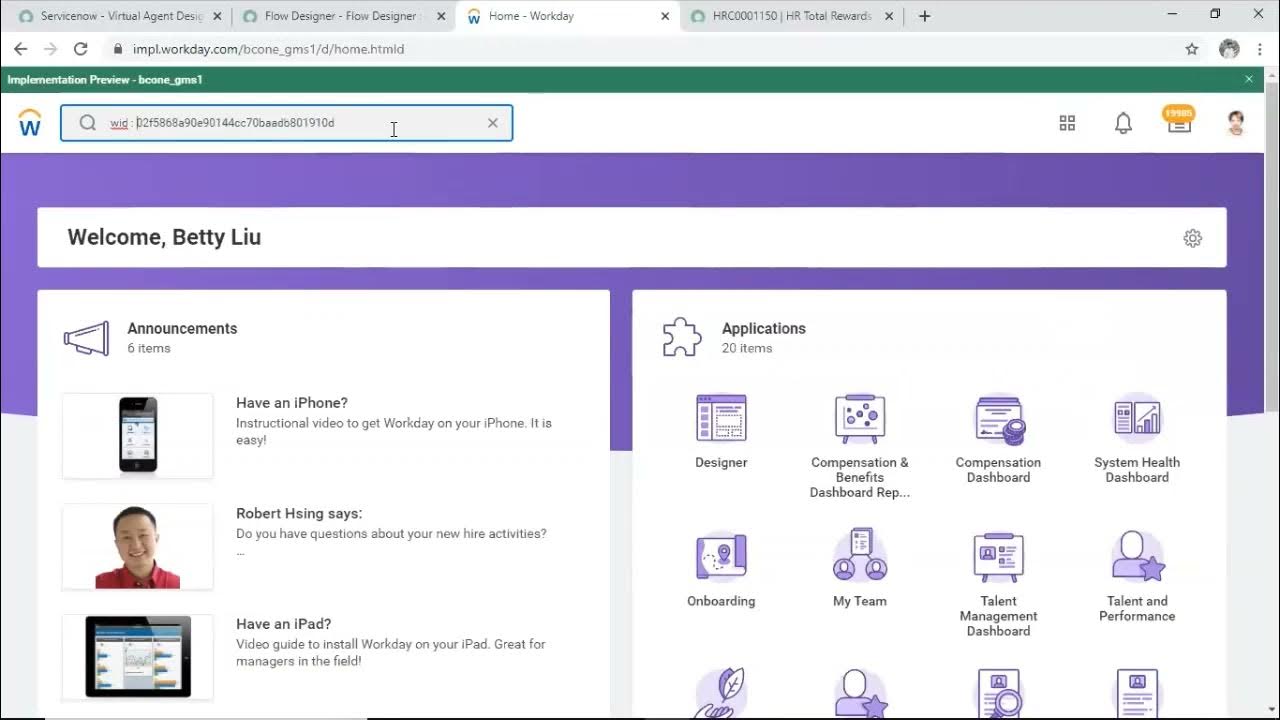Click the Onboarding label

coord(721,601)
